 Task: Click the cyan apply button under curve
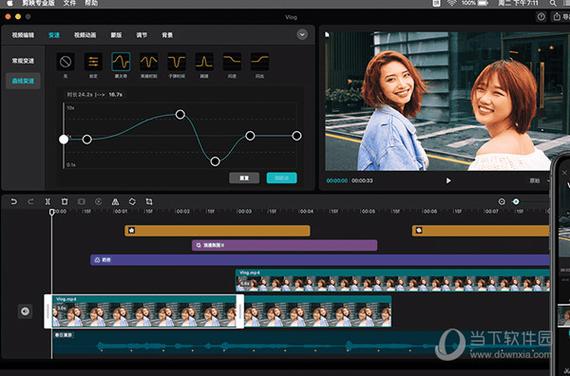tap(282, 178)
